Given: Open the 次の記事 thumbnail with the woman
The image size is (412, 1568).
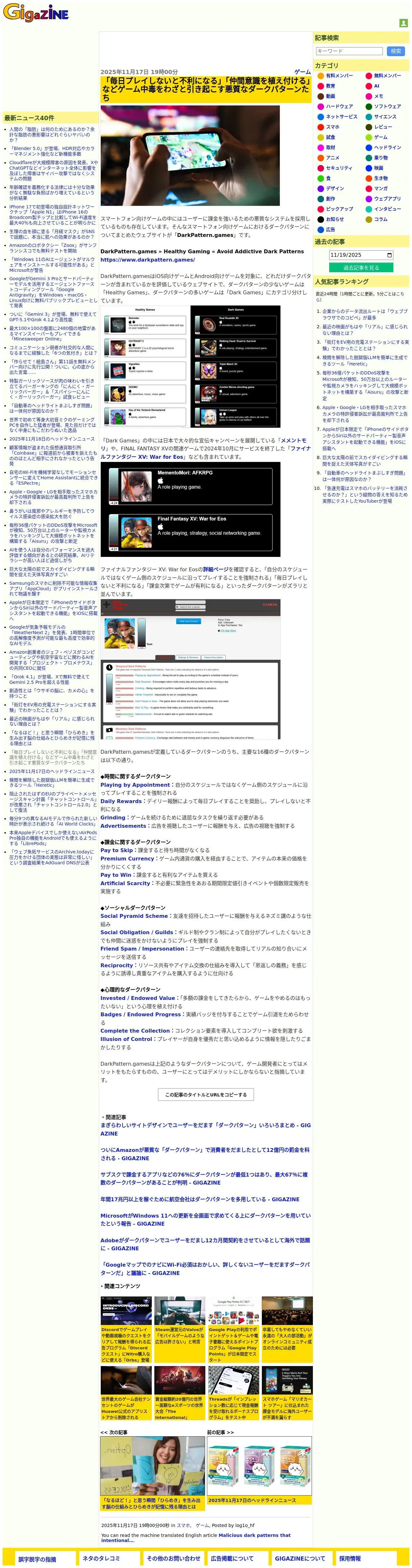Looking at the screenshot, I should (152, 1465).
